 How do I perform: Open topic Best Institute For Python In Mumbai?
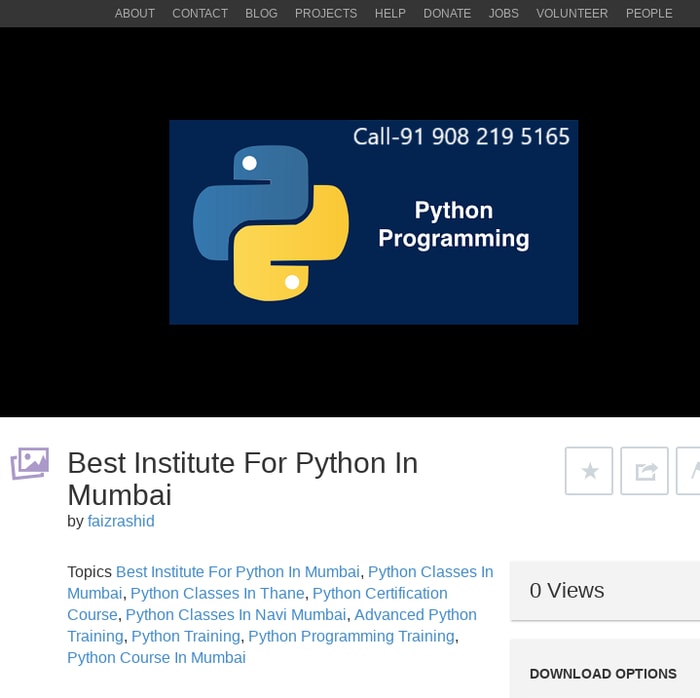click(238, 572)
